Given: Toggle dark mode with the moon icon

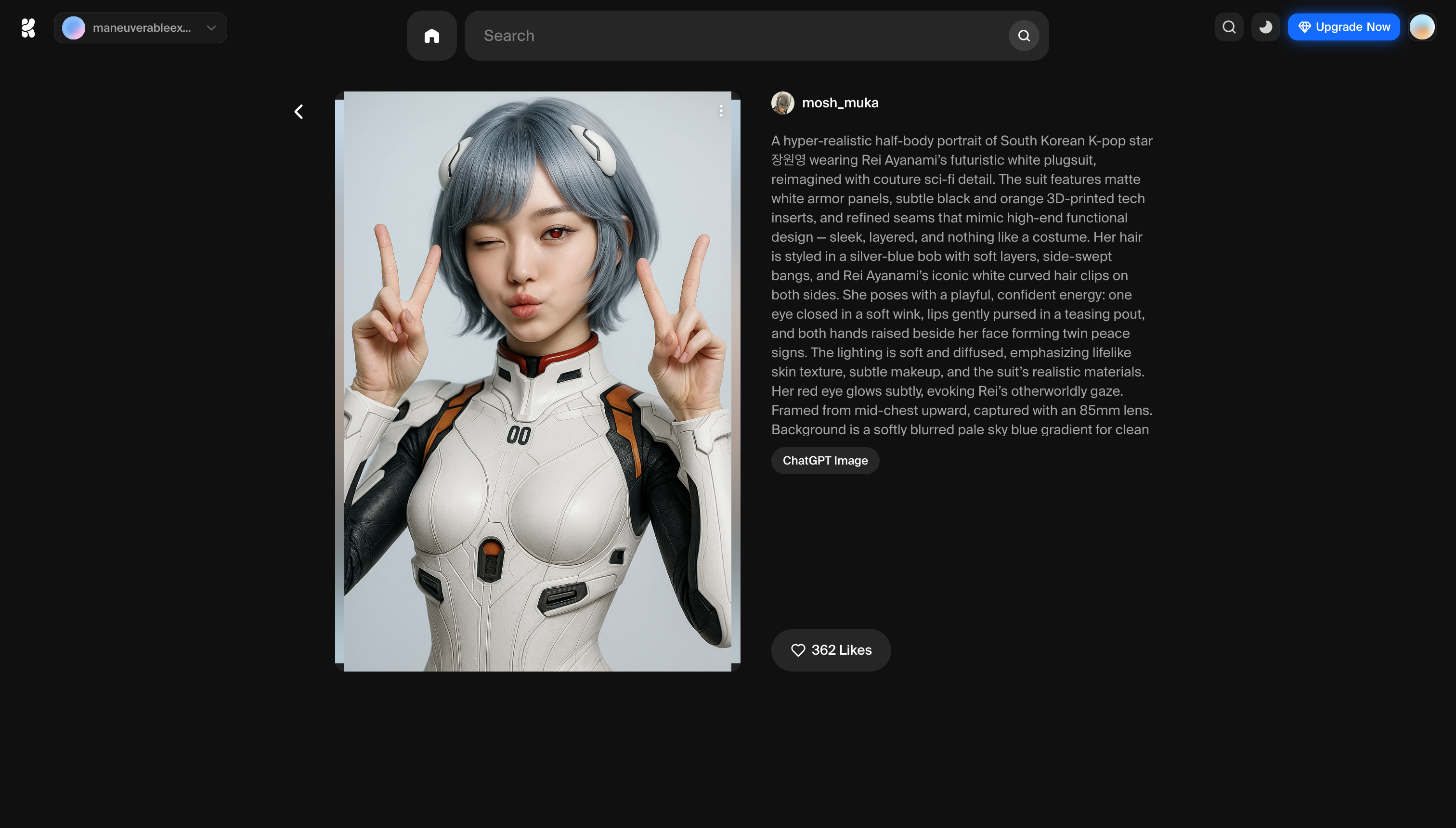Looking at the screenshot, I should pos(1265,27).
